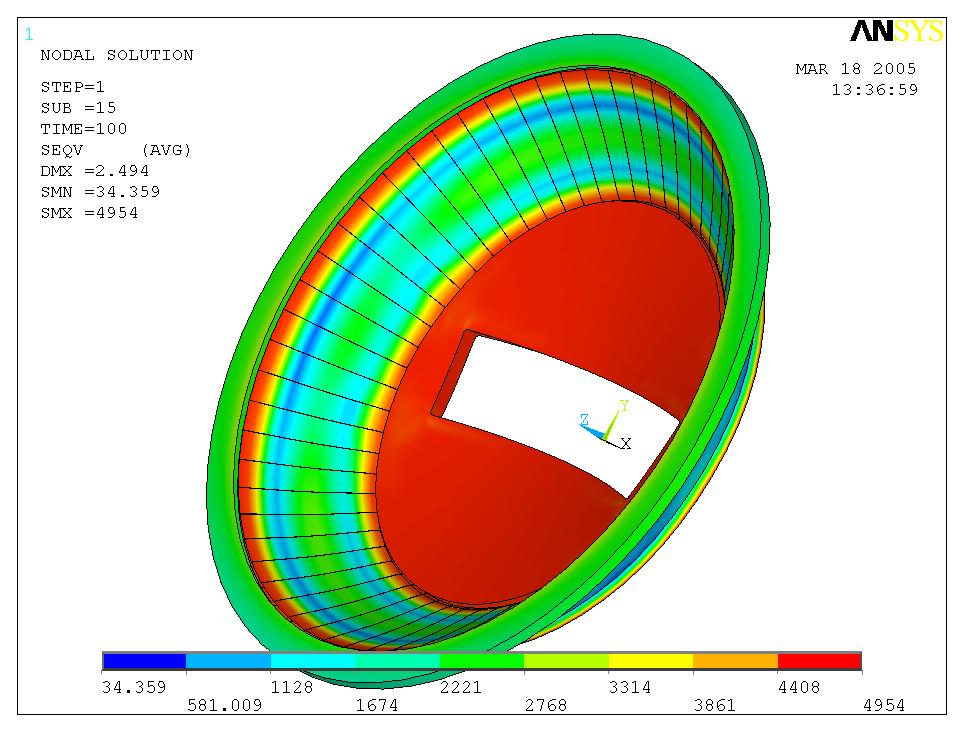Click the NODAL SOLUTION title text
The height and width of the screenshot is (737, 976).
pos(116,55)
